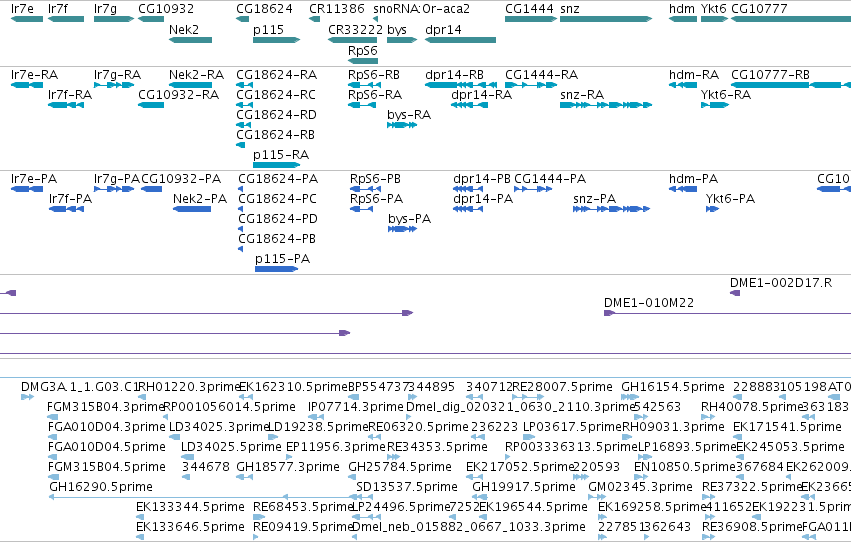Select the Ir7g-PA protein feature
Screen dimensions: 851x542
click(x=113, y=189)
